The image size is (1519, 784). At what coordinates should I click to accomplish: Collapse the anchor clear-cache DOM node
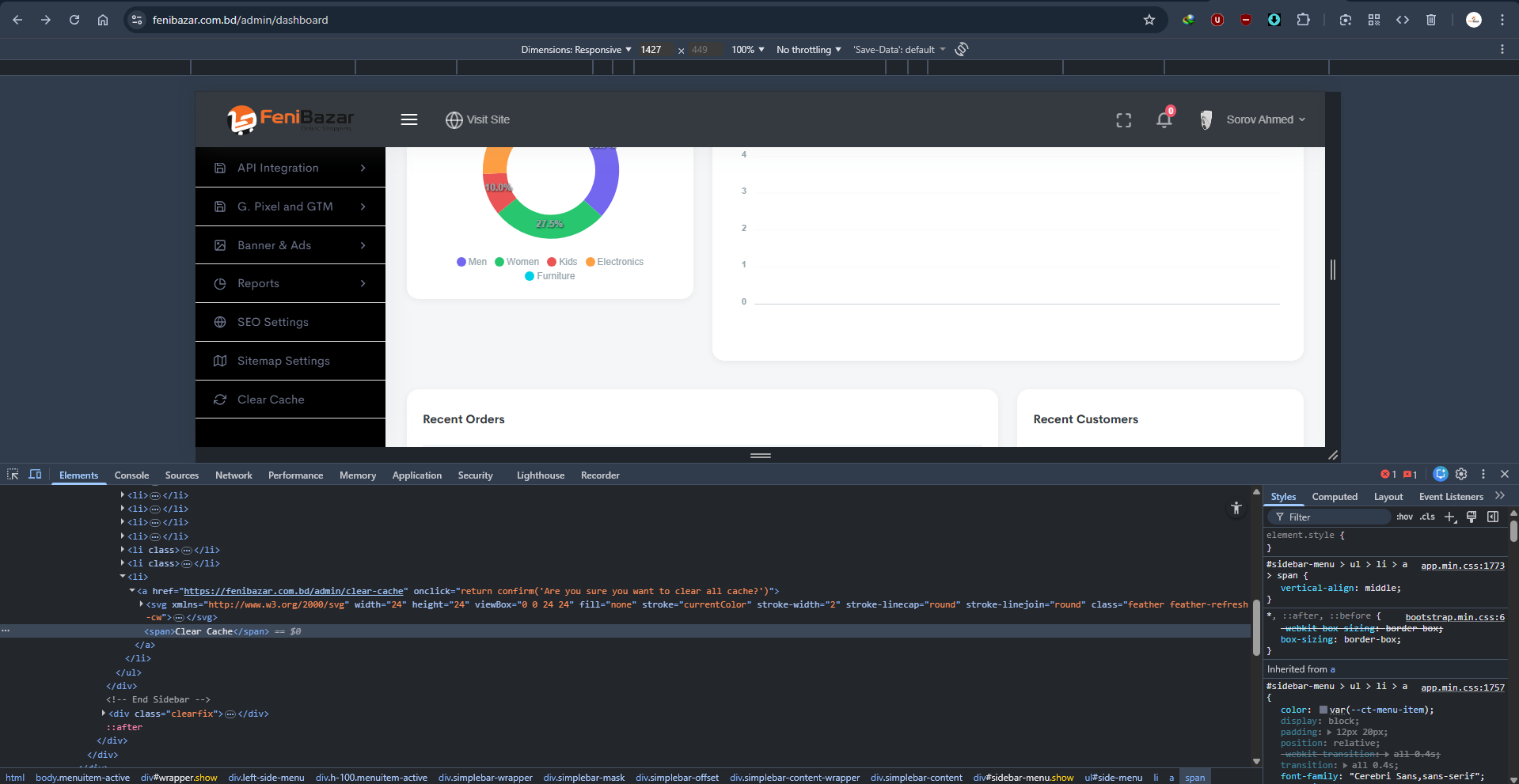(x=132, y=591)
